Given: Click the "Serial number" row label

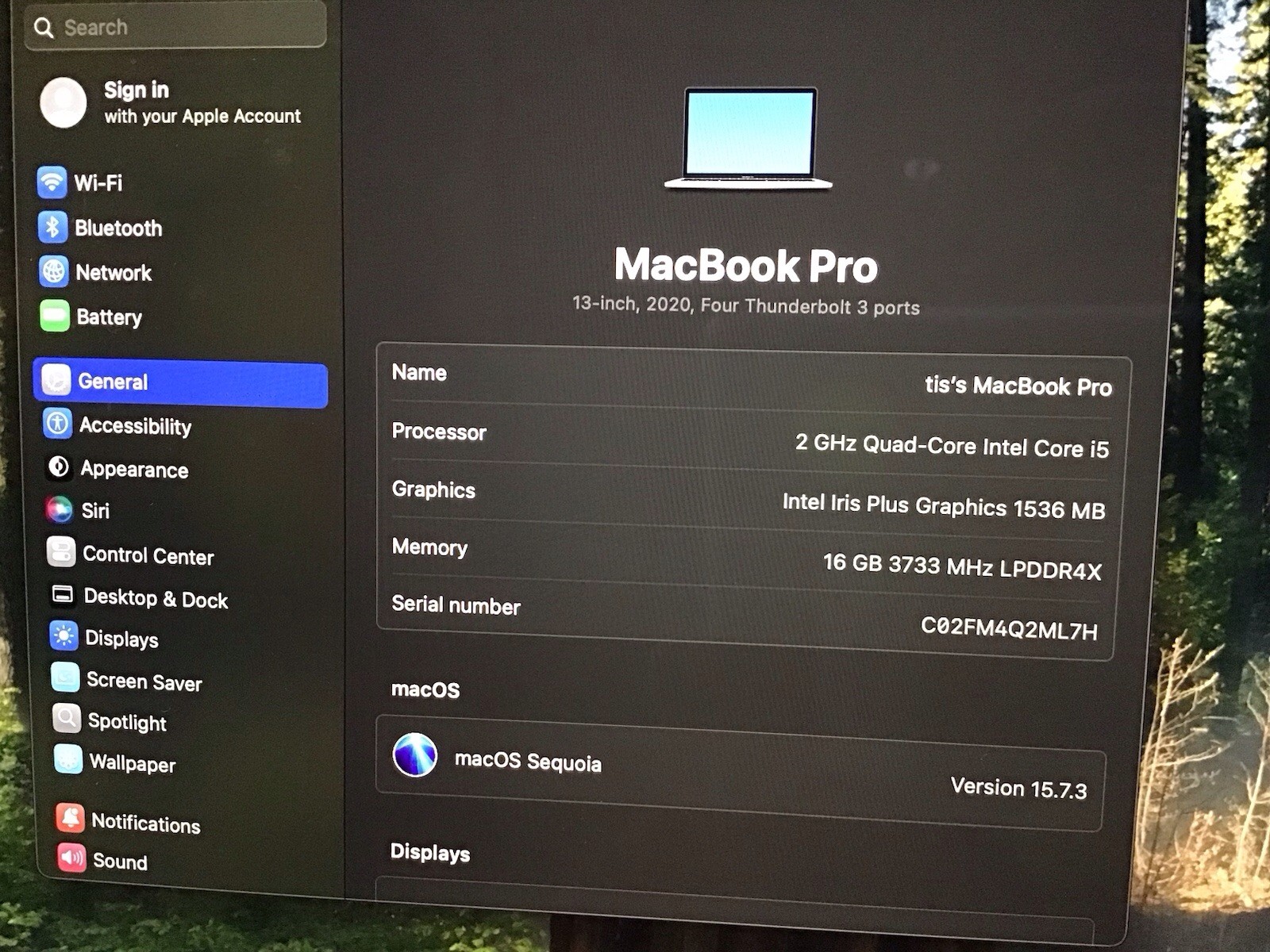Looking at the screenshot, I should [456, 605].
